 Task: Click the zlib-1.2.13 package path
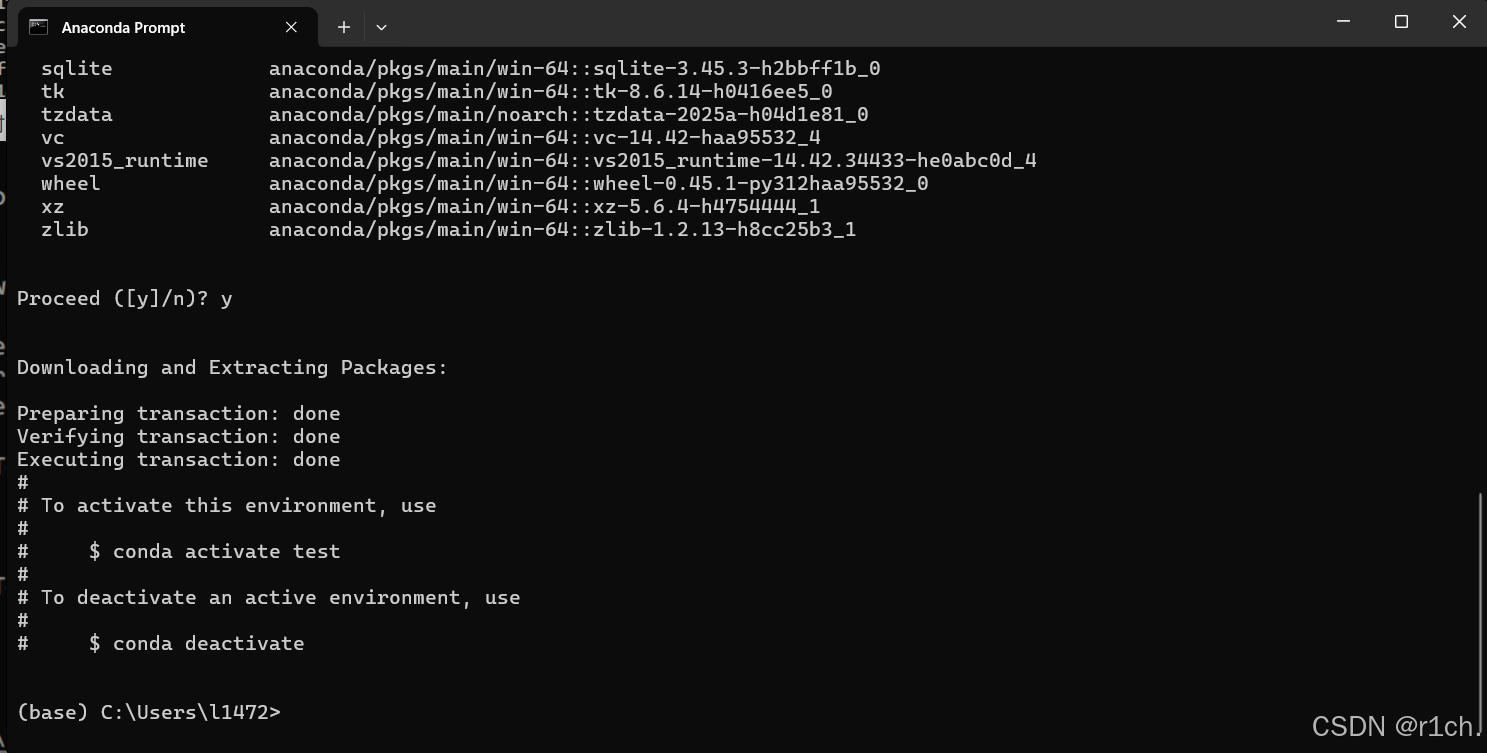pos(562,229)
